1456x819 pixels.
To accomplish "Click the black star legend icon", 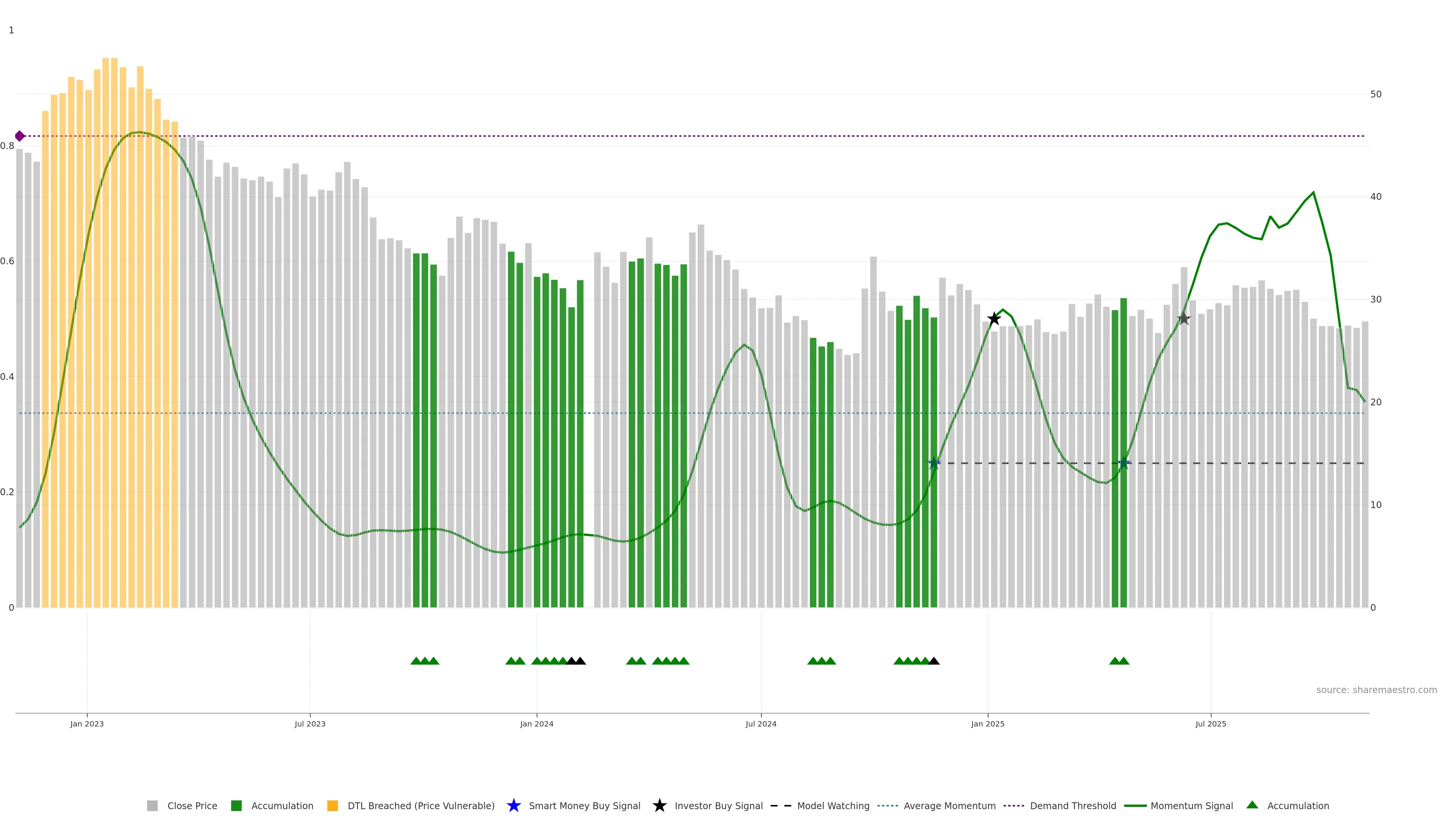I will coord(659,805).
